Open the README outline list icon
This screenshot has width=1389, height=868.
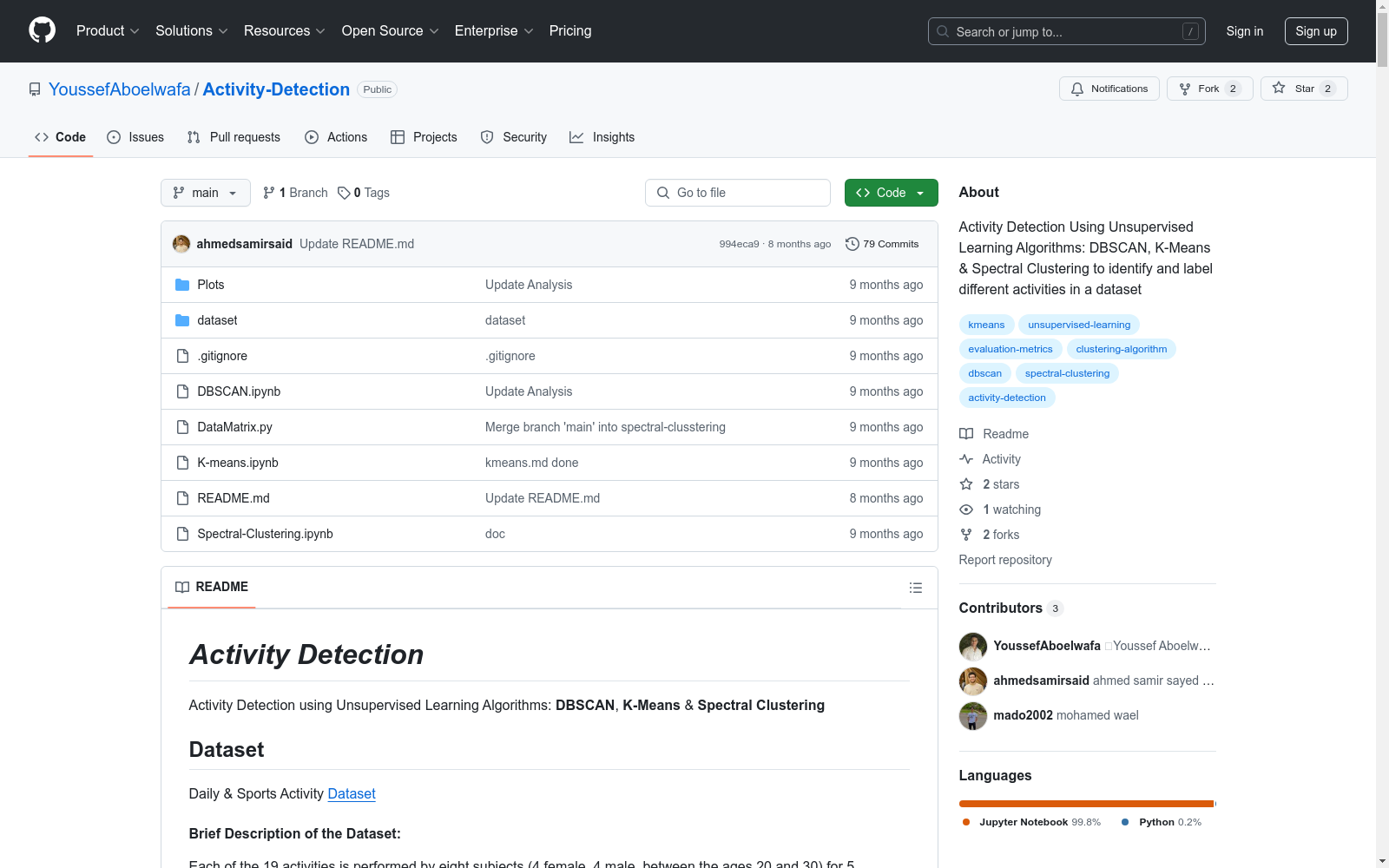click(915, 588)
